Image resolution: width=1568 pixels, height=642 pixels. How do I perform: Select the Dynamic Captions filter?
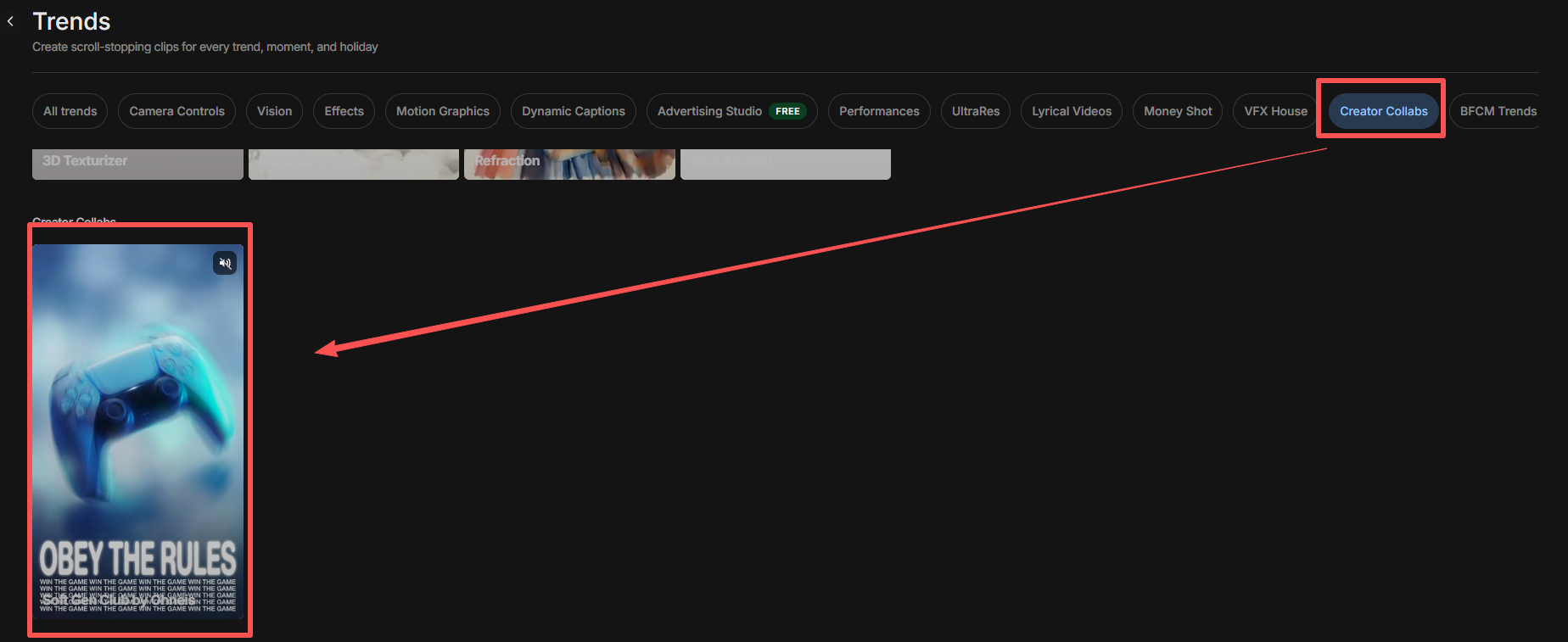[573, 111]
